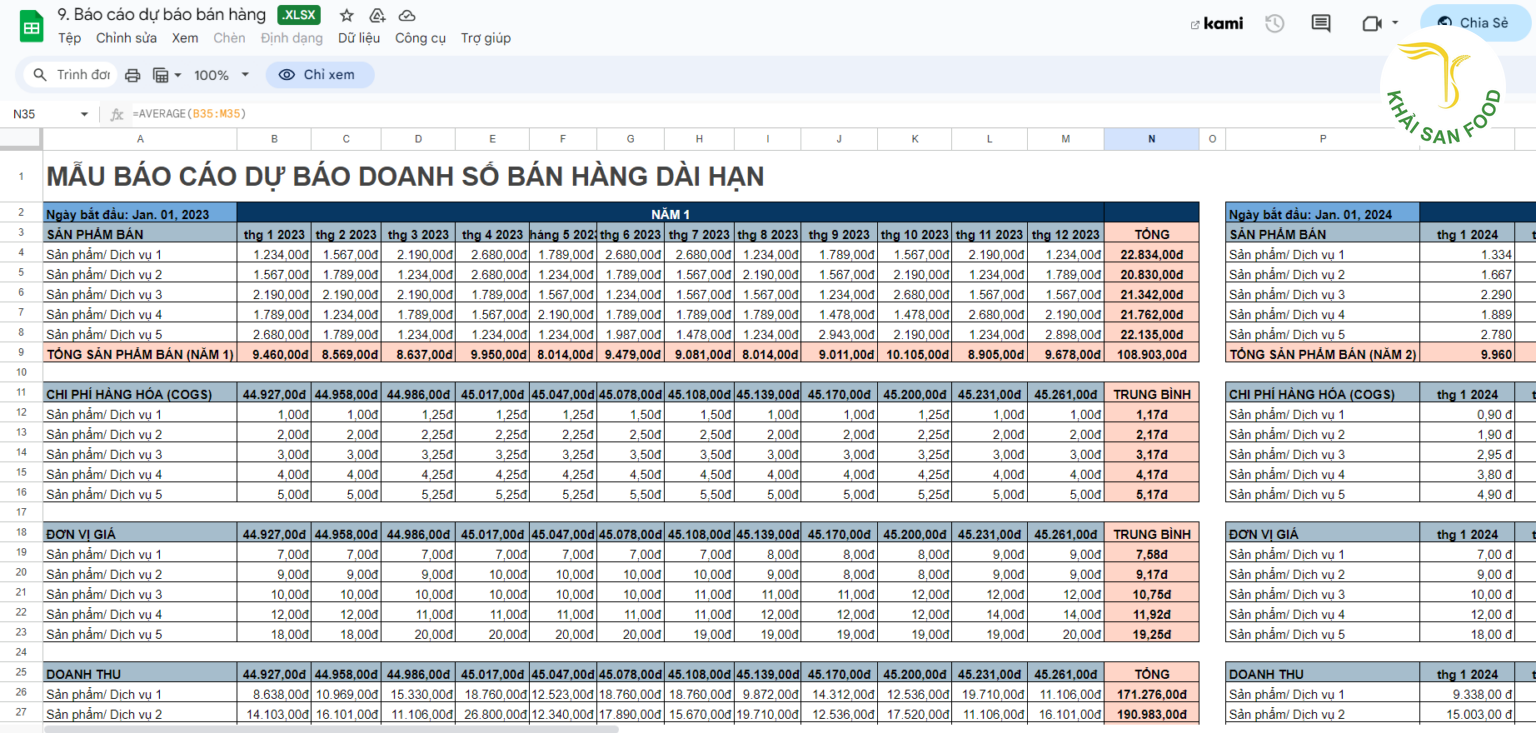Select row 25 header

click(x=21, y=674)
